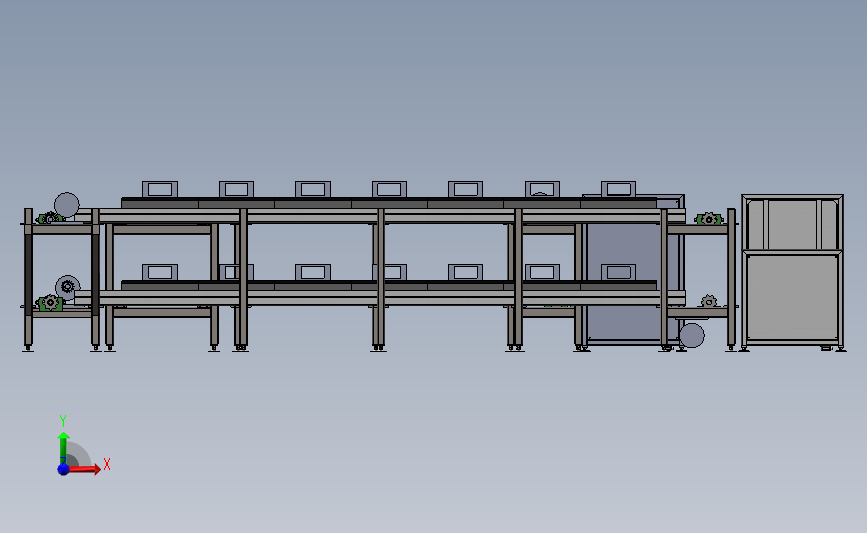Select the green bearing block at the upper-right end
Viewport: 867px width, 533px height.
(709, 220)
